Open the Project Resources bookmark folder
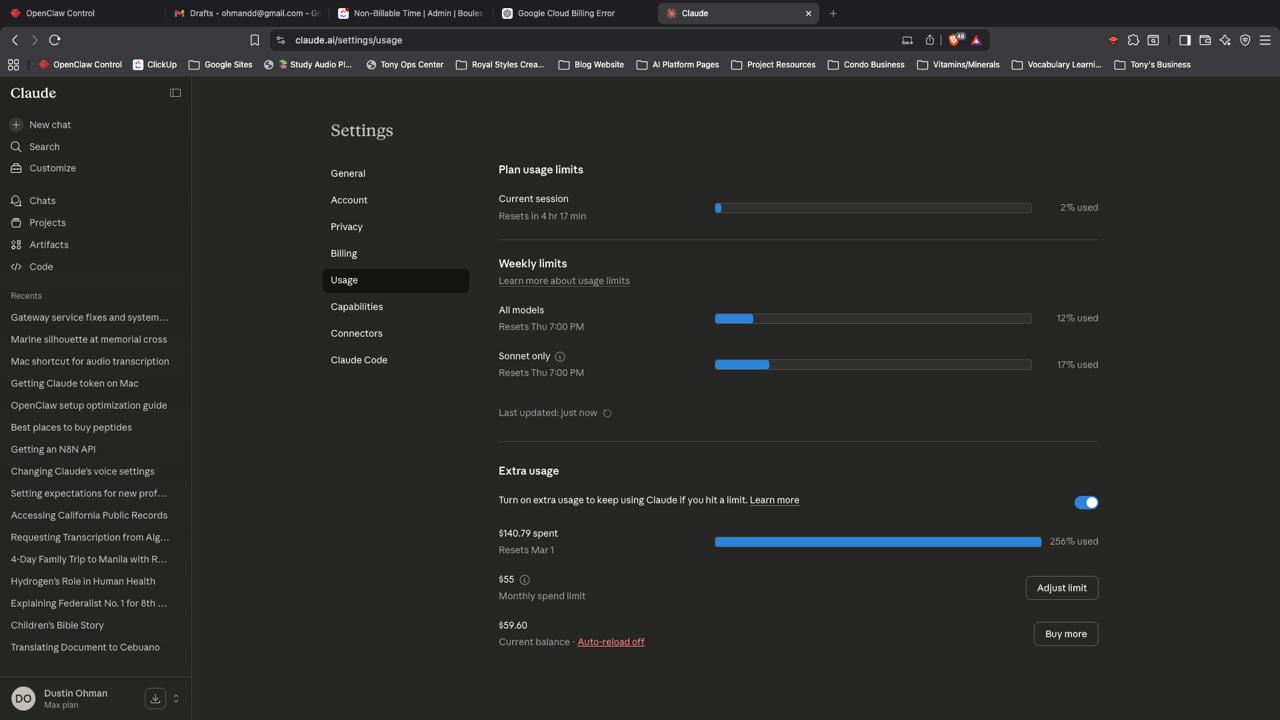Viewport: 1280px width, 720px height. (773, 65)
